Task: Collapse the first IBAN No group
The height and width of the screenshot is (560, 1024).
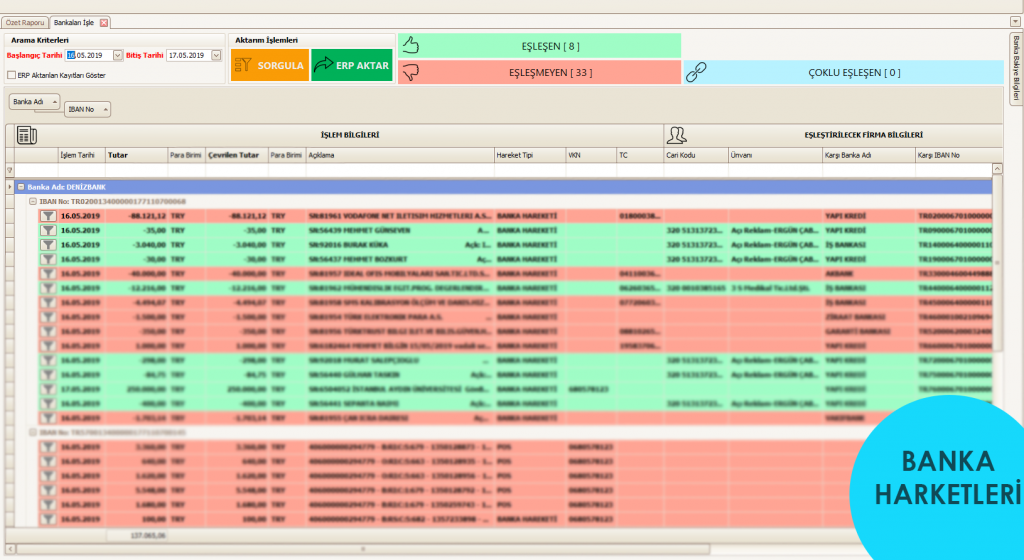Action: point(33,202)
